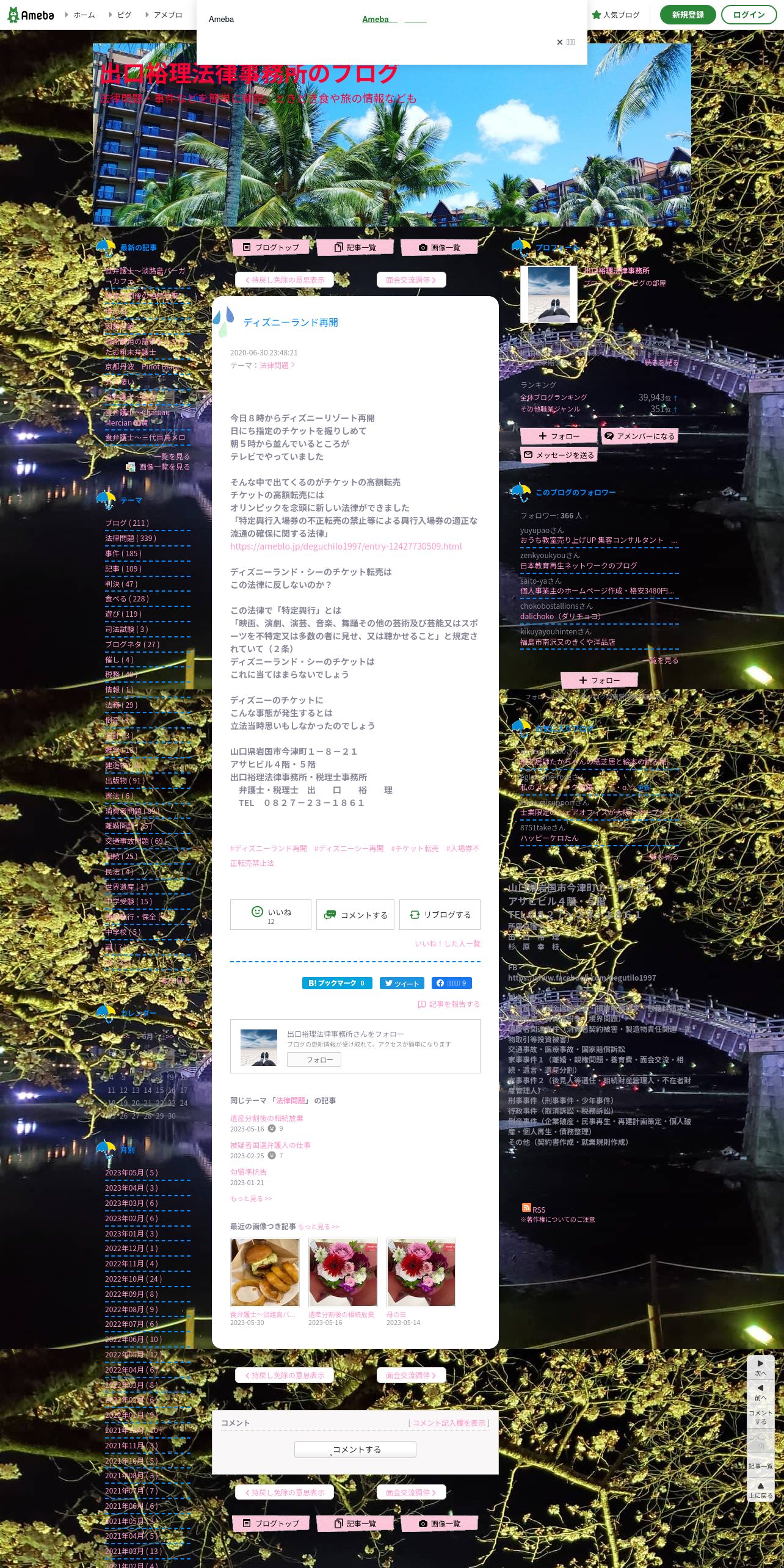This screenshot has height=1568, width=784.
Task: Click profile avatar image
Action: pos(549,294)
